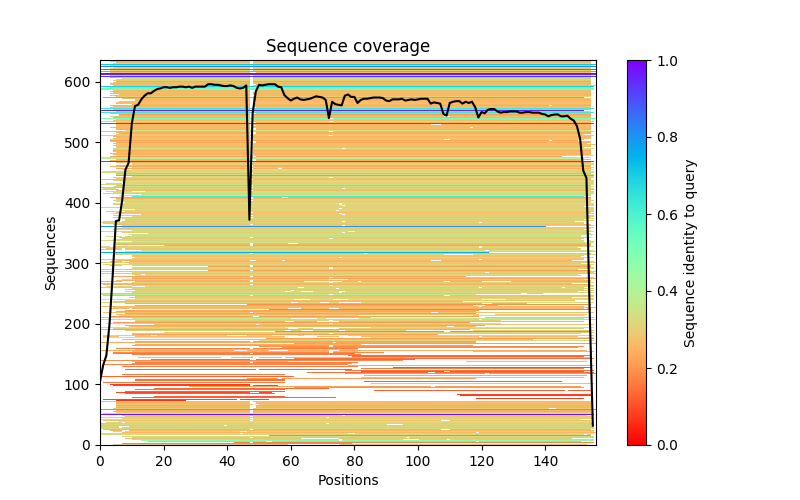Click the 'Sequence identity to query' colorbar label
Screen dimensions: 800x500
(x=690, y=253)
